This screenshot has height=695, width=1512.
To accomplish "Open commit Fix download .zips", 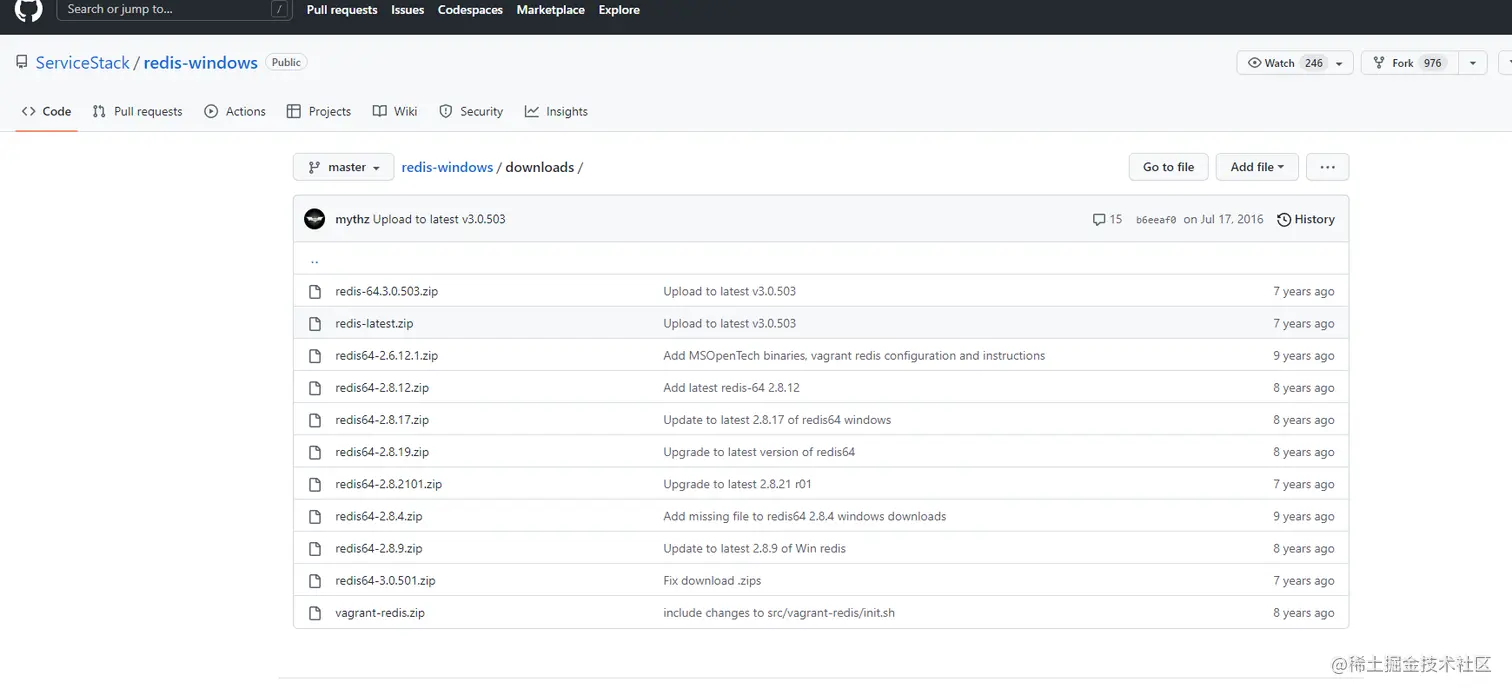I will pos(712,580).
